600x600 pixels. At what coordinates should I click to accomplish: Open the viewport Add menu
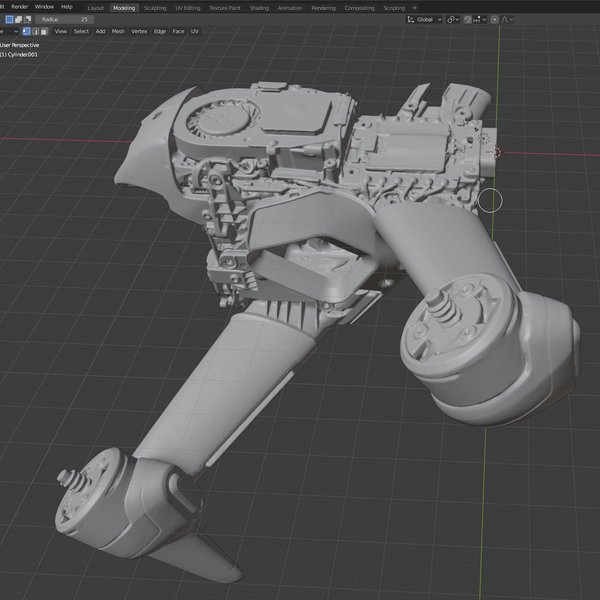point(100,31)
